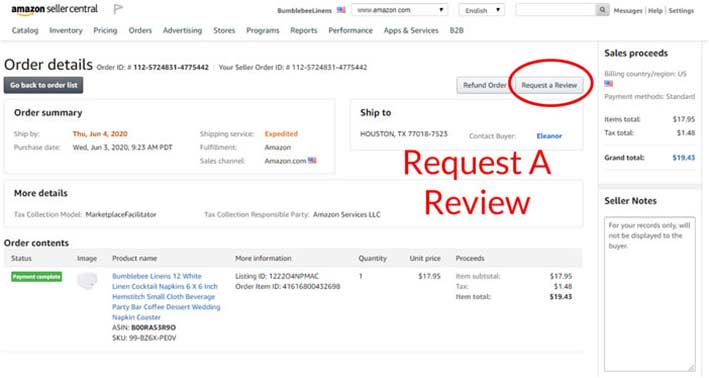Click the search magnifier icon

pyautogui.click(x=602, y=10)
